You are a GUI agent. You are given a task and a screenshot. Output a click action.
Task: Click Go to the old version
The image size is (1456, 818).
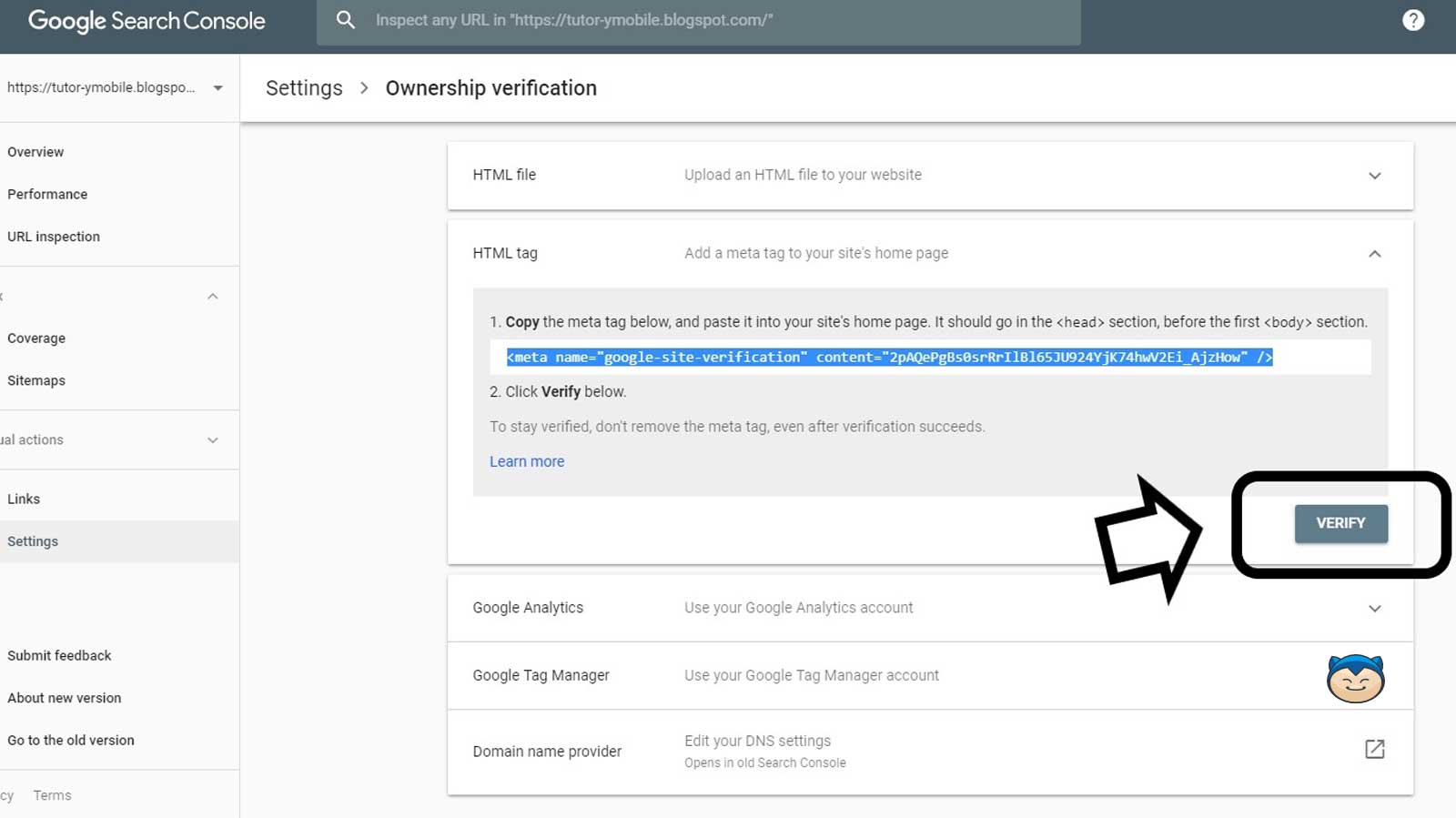tap(71, 740)
